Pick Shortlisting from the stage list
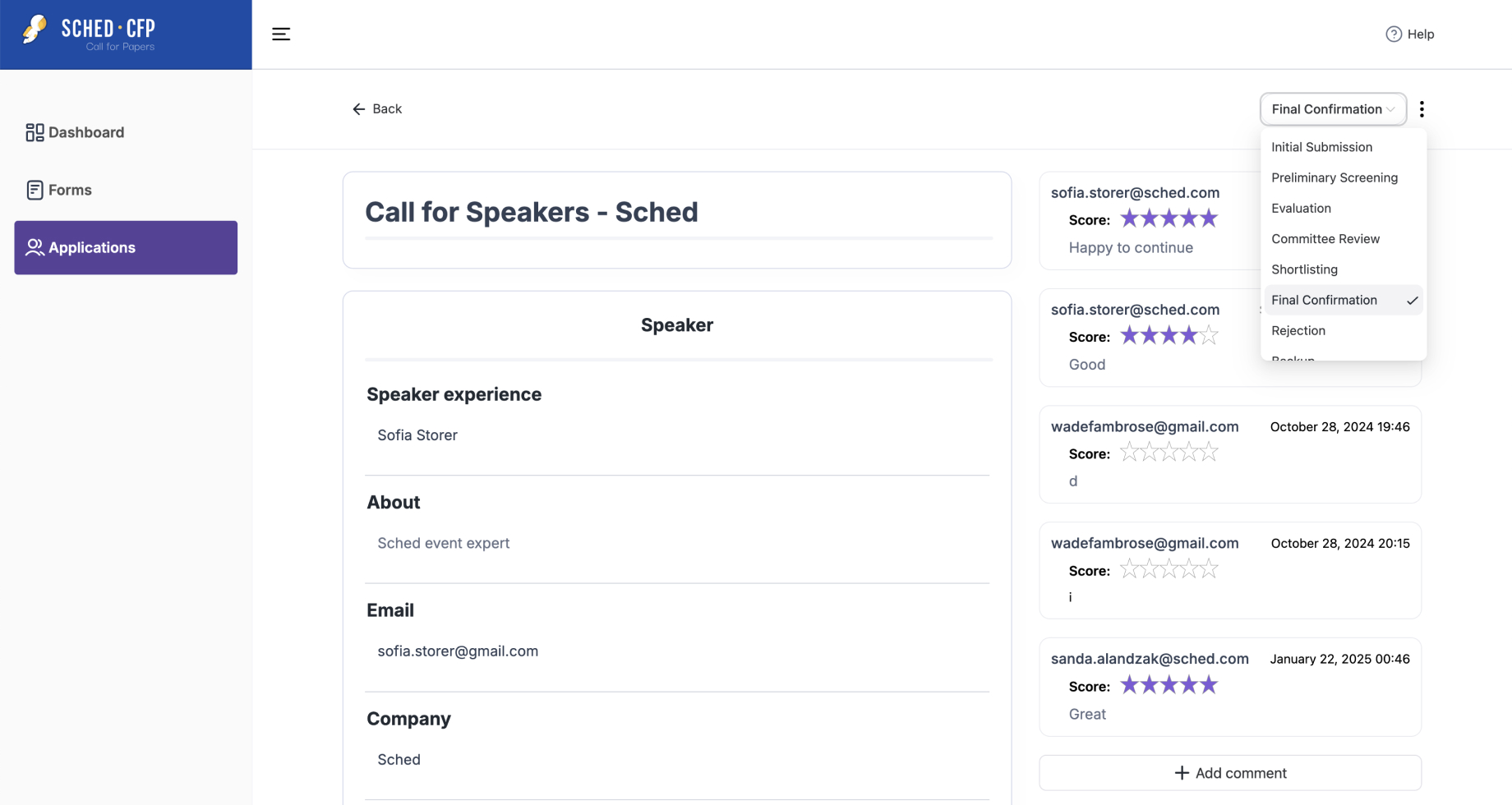Image resolution: width=1512 pixels, height=805 pixels. [x=1343, y=269]
